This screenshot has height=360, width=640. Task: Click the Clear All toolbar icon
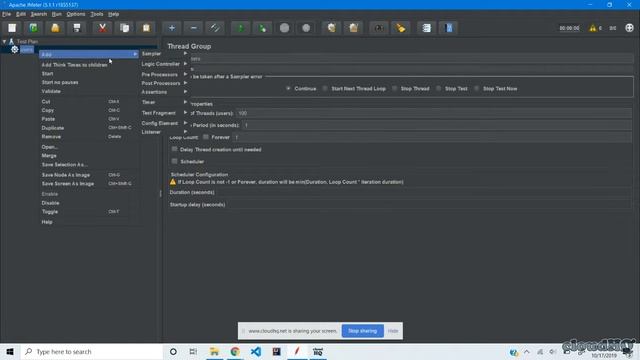point(353,28)
